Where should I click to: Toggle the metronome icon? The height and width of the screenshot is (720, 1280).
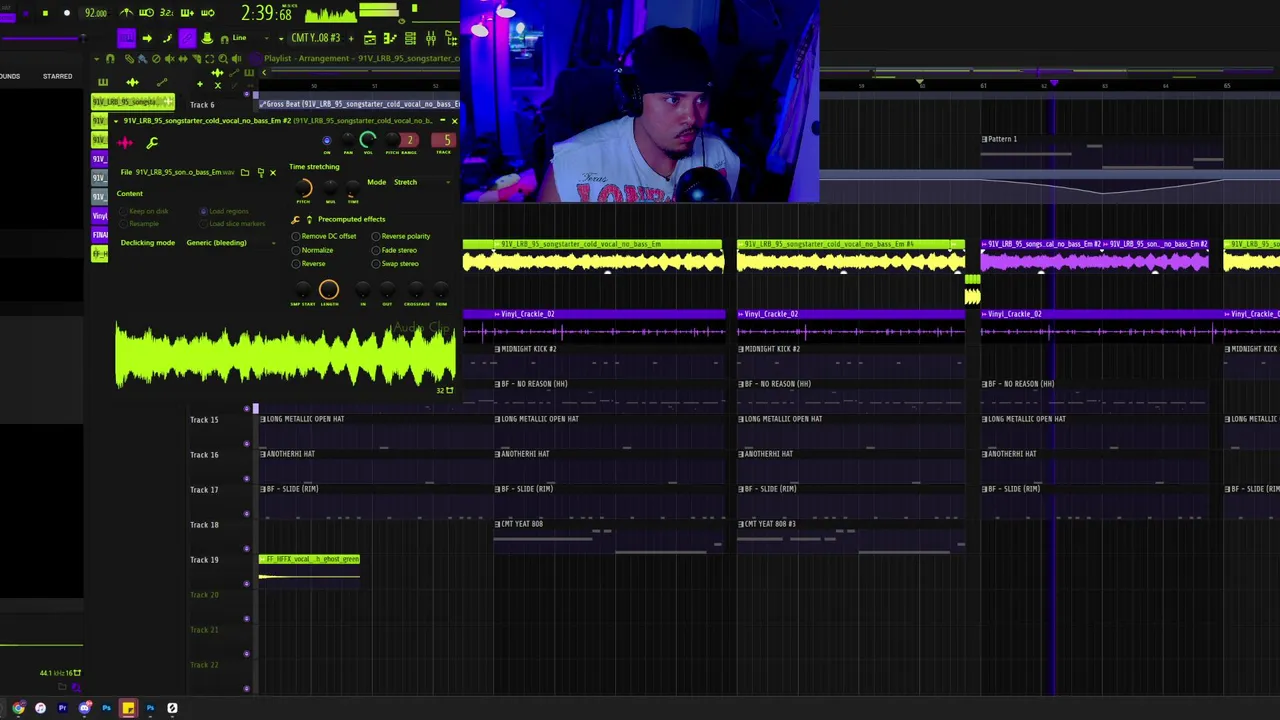coord(127,13)
